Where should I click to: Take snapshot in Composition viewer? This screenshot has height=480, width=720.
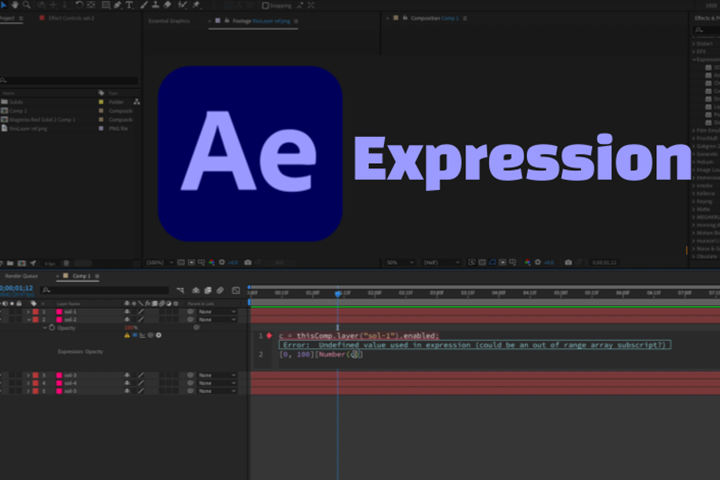568,262
